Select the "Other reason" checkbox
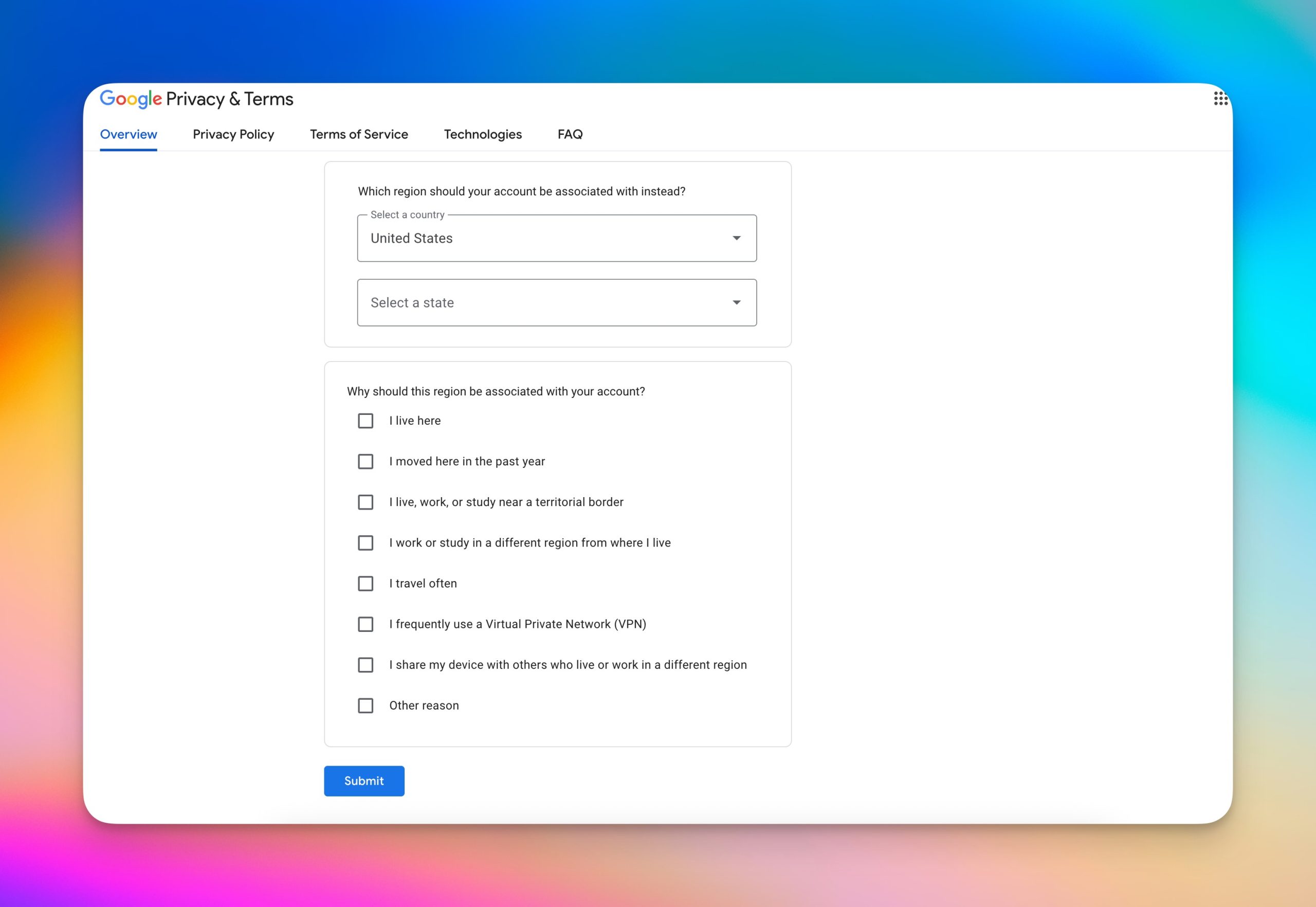Screen dimensions: 1316x907 [365, 705]
